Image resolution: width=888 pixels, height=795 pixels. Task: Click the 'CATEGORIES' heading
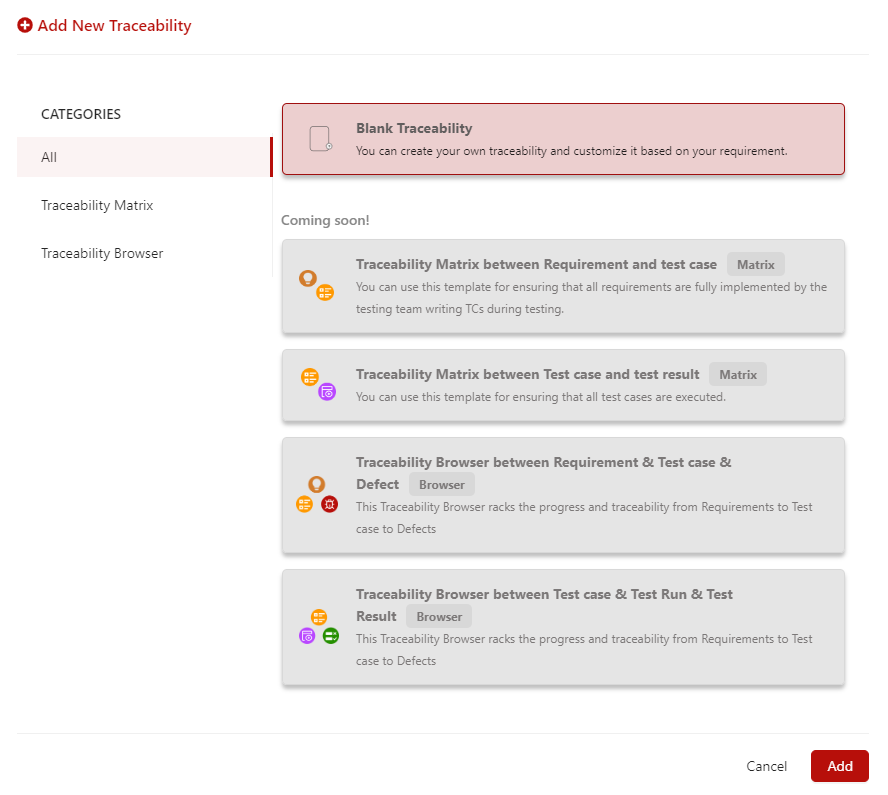pyautogui.click(x=81, y=114)
